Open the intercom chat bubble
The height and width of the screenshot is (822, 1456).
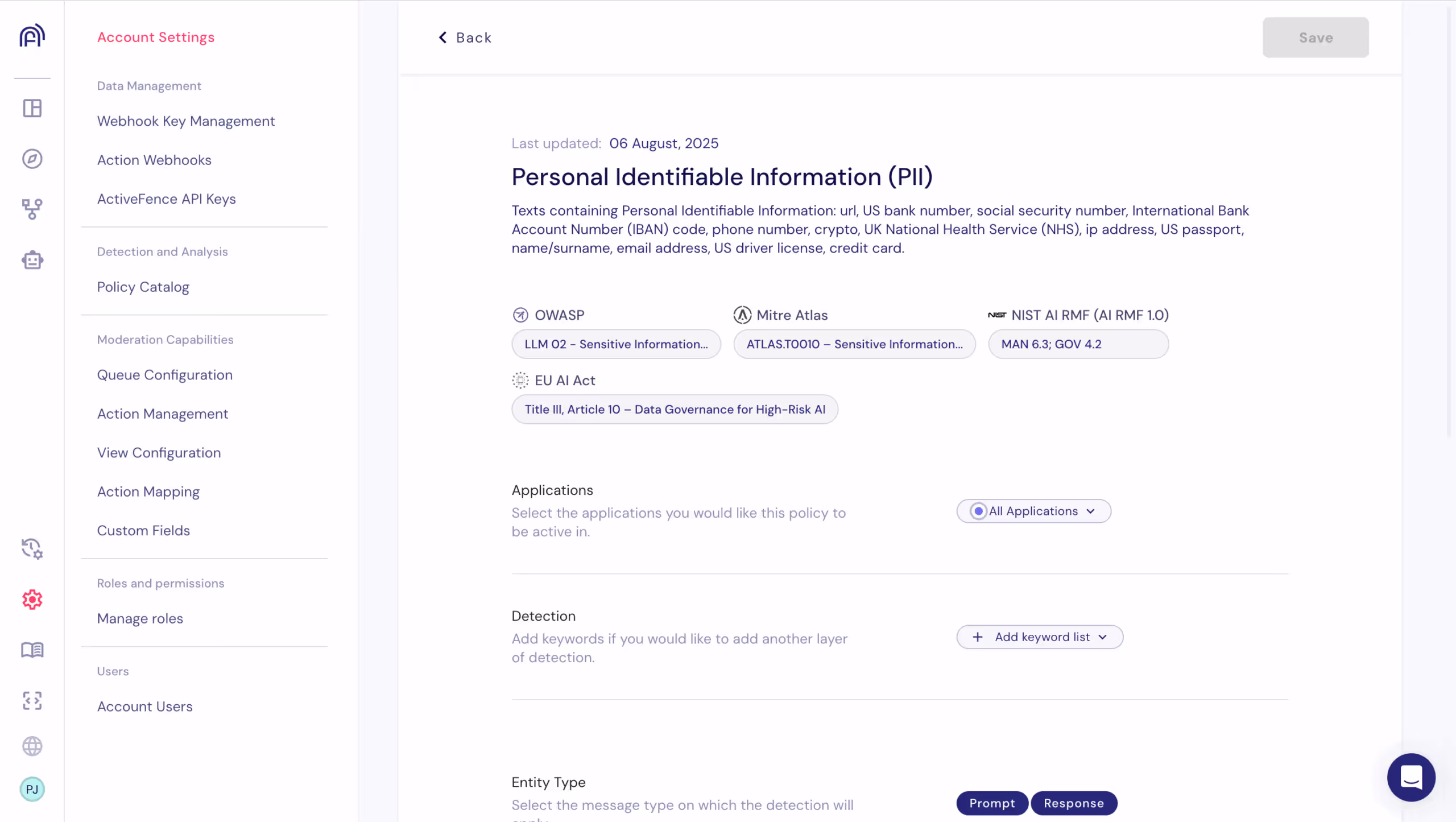click(1411, 777)
